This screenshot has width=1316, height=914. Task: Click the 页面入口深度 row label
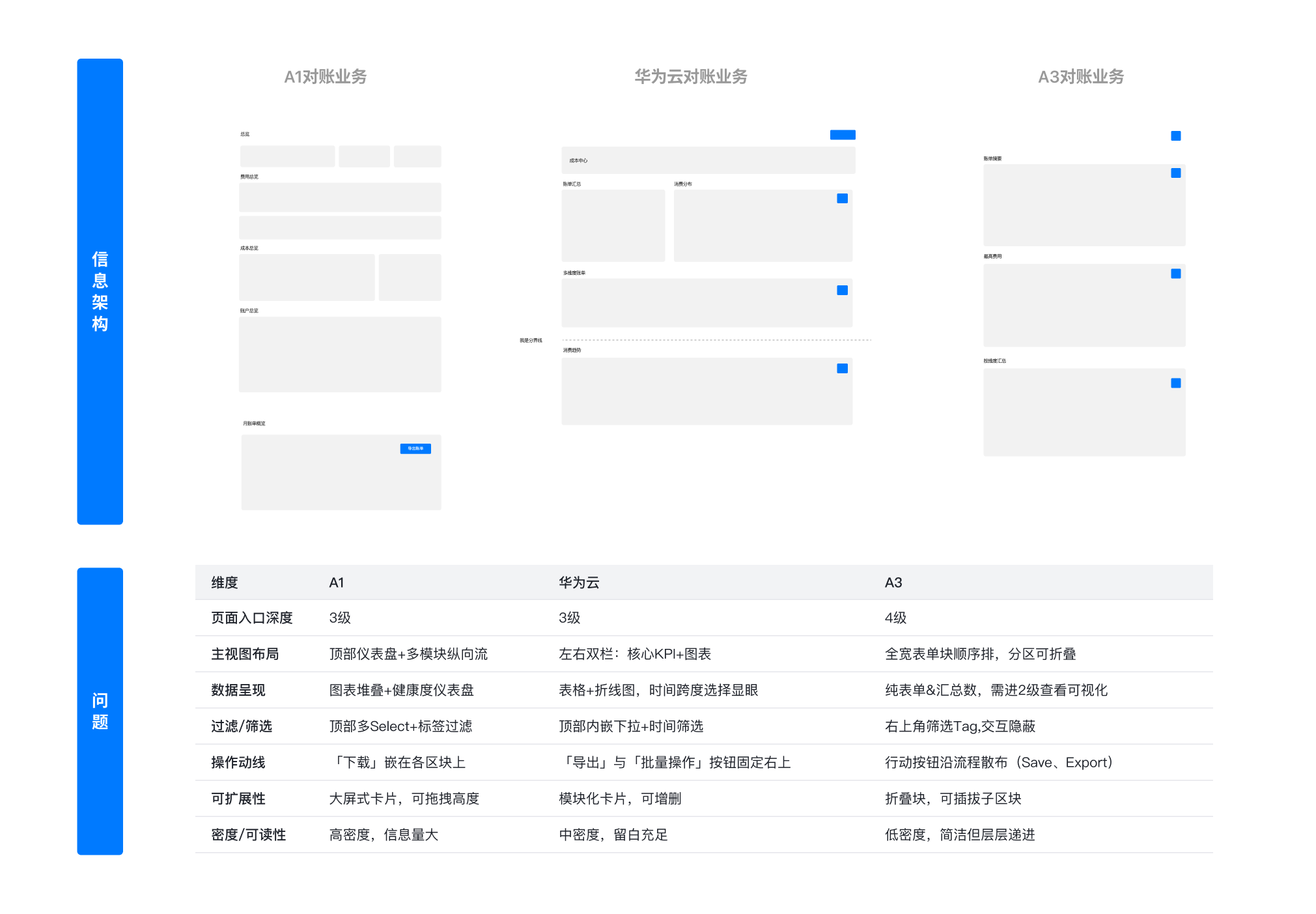coord(252,618)
